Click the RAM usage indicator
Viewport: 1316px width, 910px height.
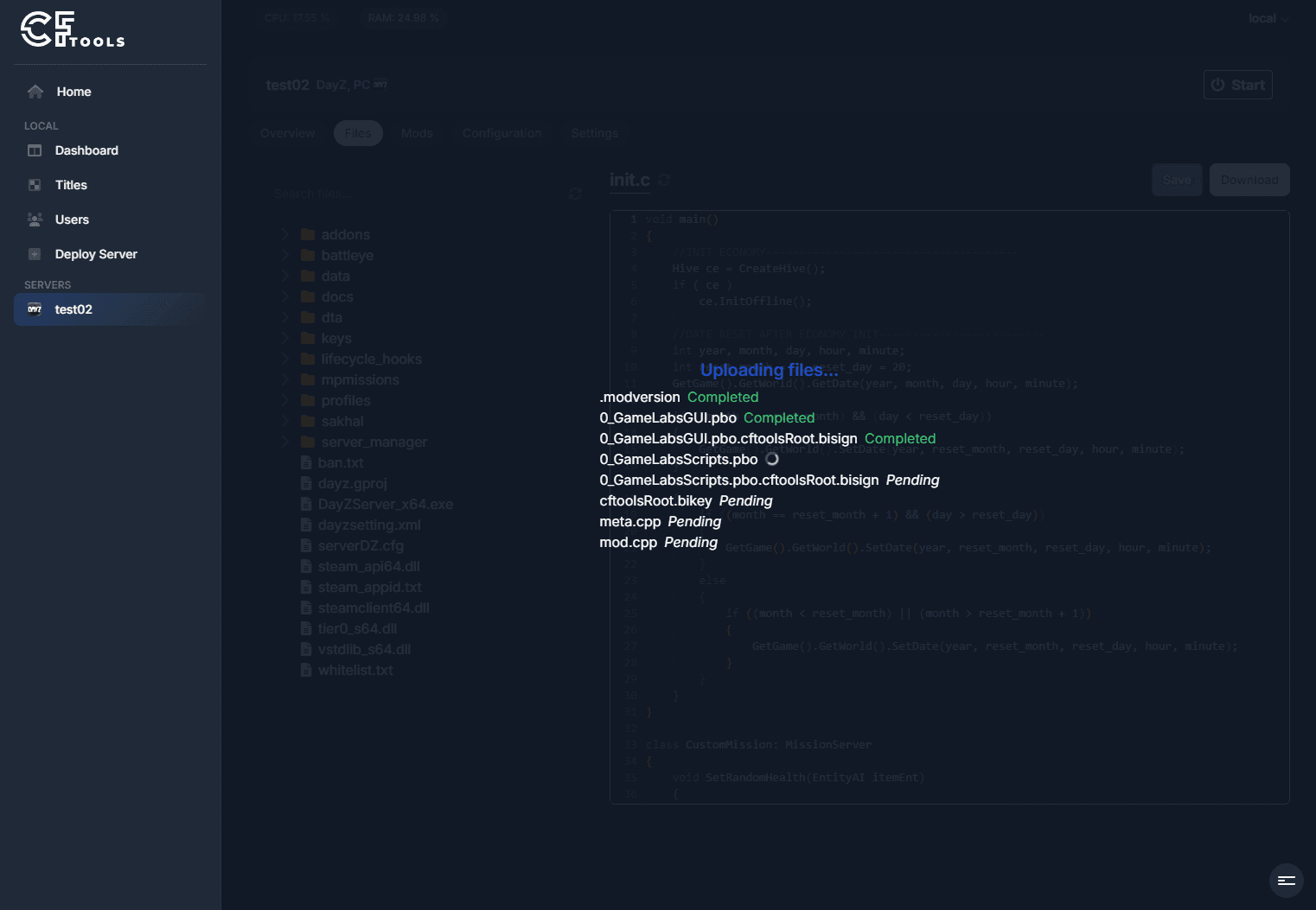pos(403,18)
